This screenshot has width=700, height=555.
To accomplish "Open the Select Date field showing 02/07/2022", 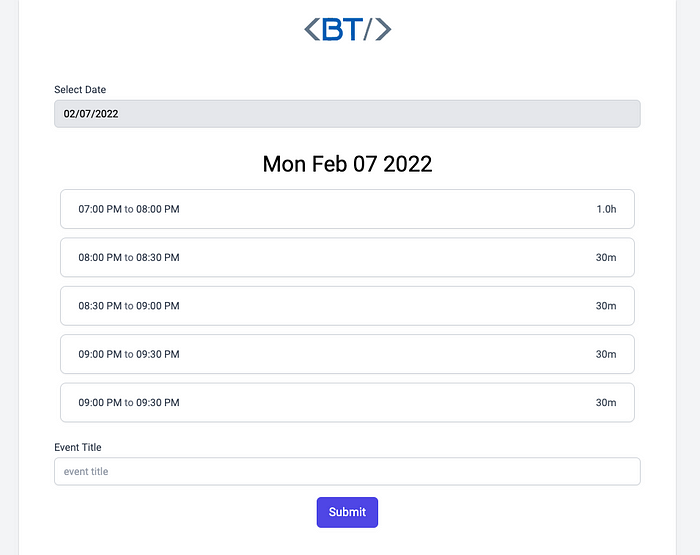I will (347, 114).
